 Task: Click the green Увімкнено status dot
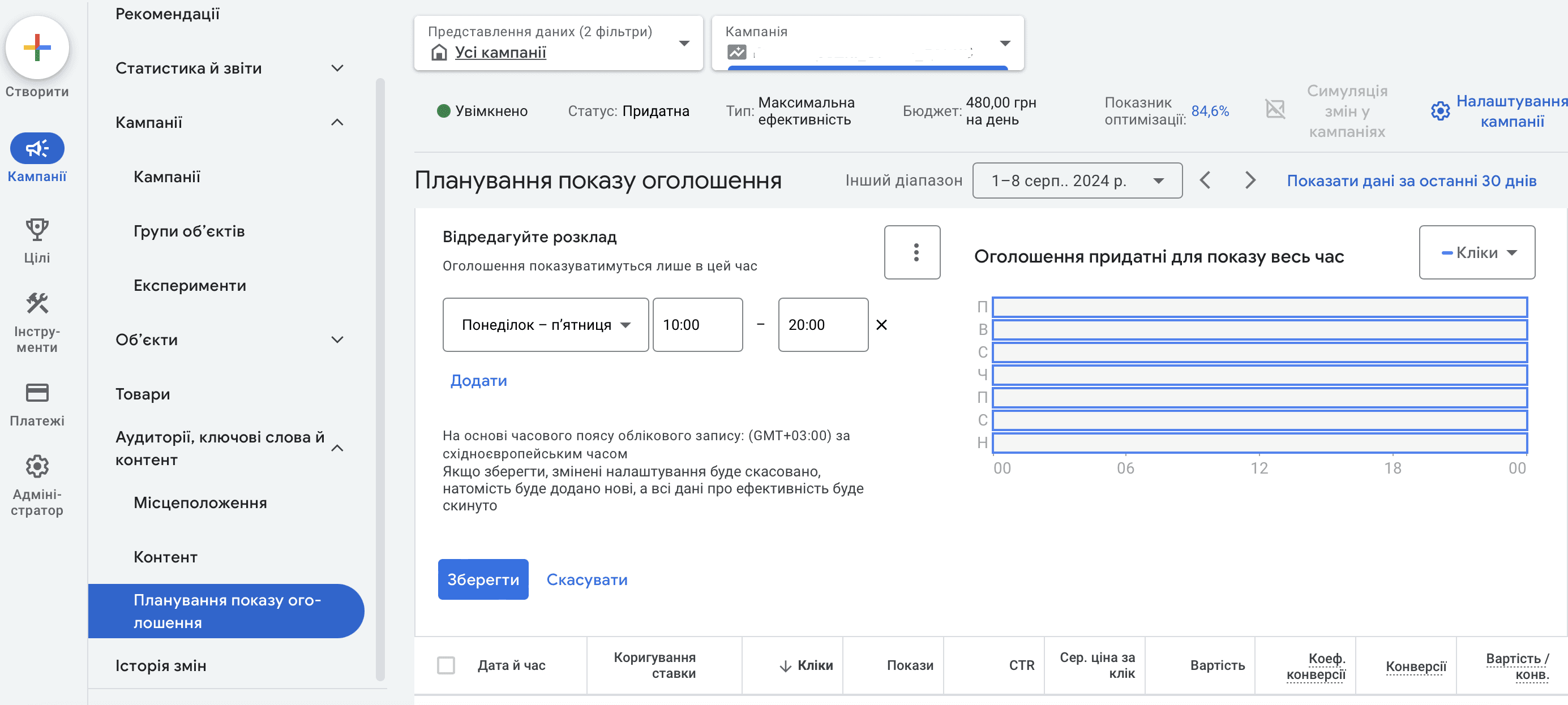(x=444, y=111)
